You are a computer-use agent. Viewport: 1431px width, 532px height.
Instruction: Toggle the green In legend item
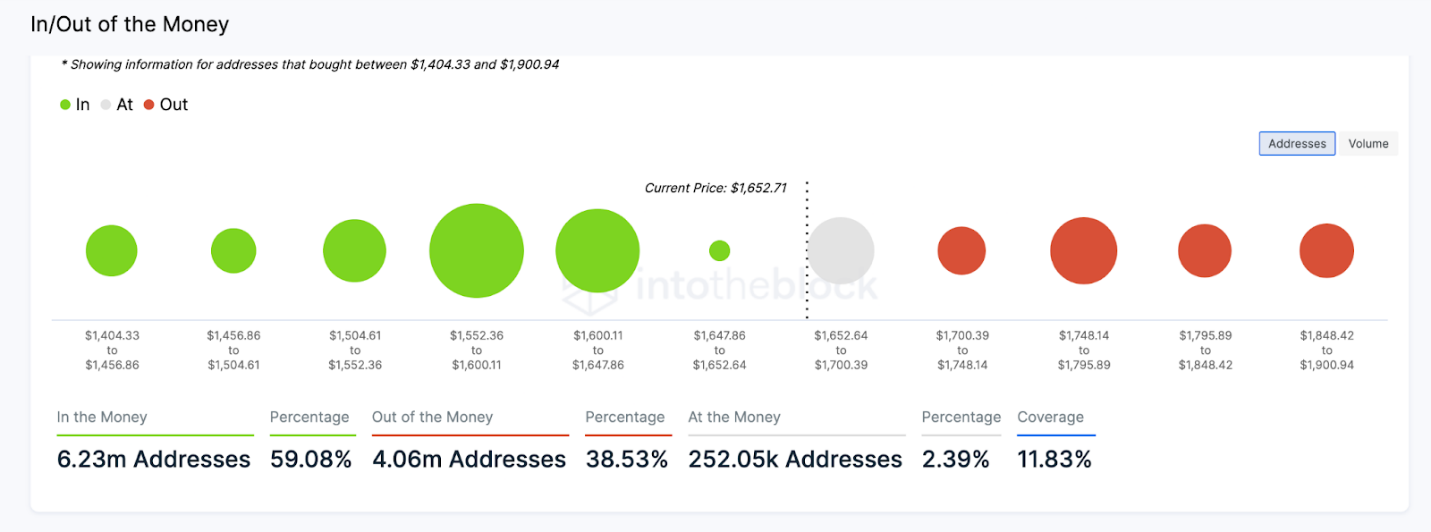click(75, 105)
